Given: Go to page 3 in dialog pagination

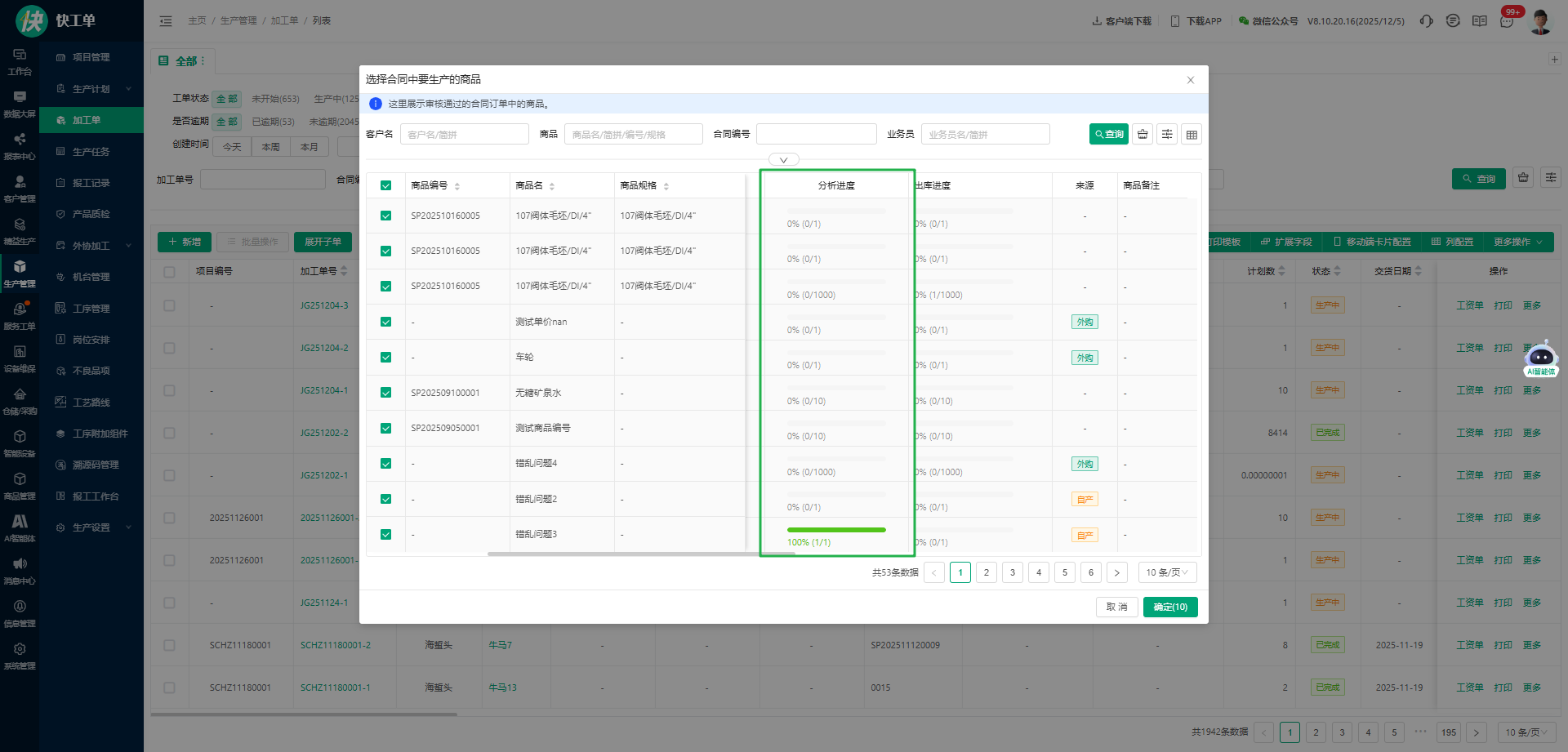Looking at the screenshot, I should (1013, 572).
